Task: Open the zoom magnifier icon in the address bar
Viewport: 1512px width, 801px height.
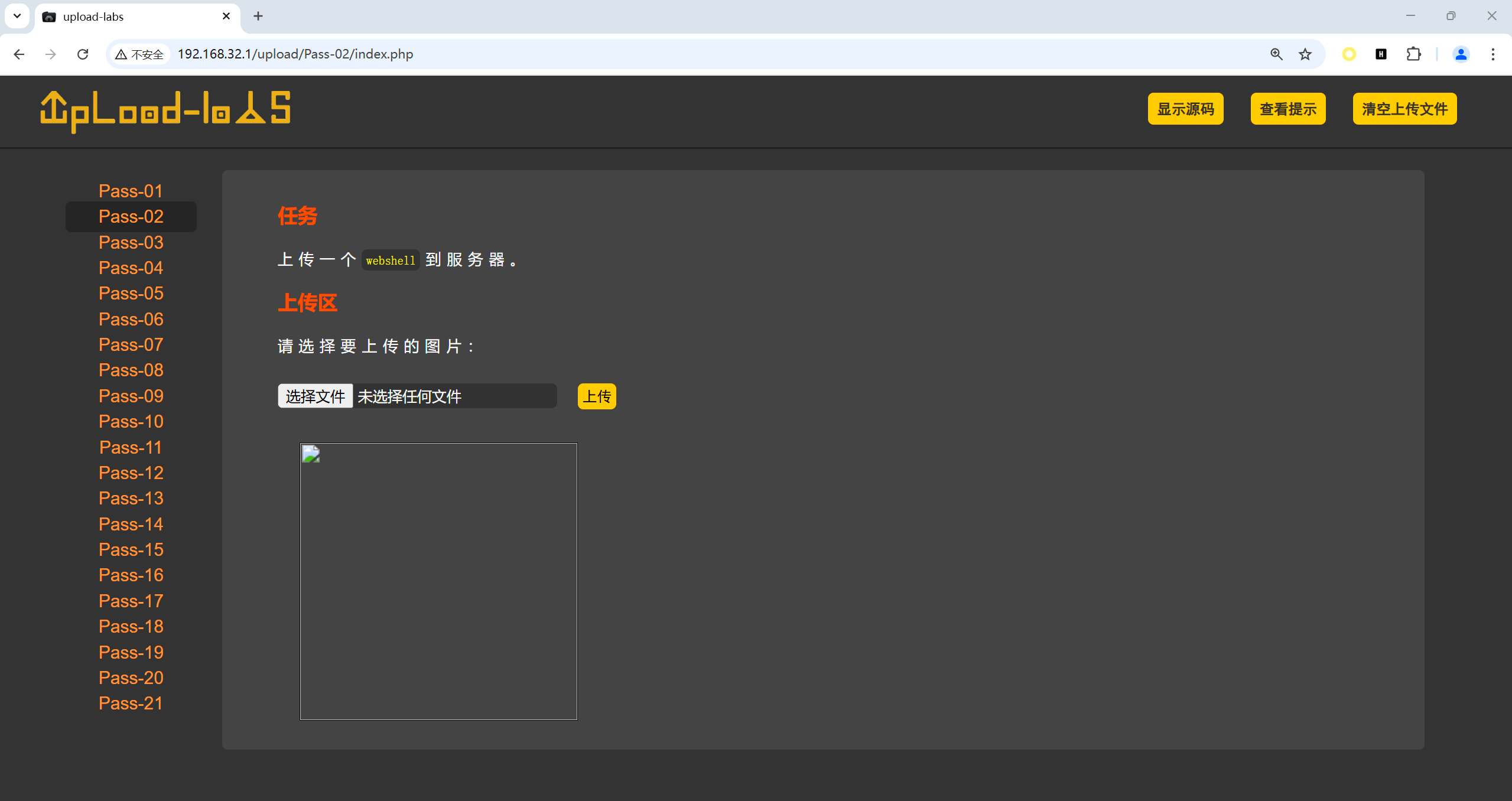Action: coord(1276,54)
